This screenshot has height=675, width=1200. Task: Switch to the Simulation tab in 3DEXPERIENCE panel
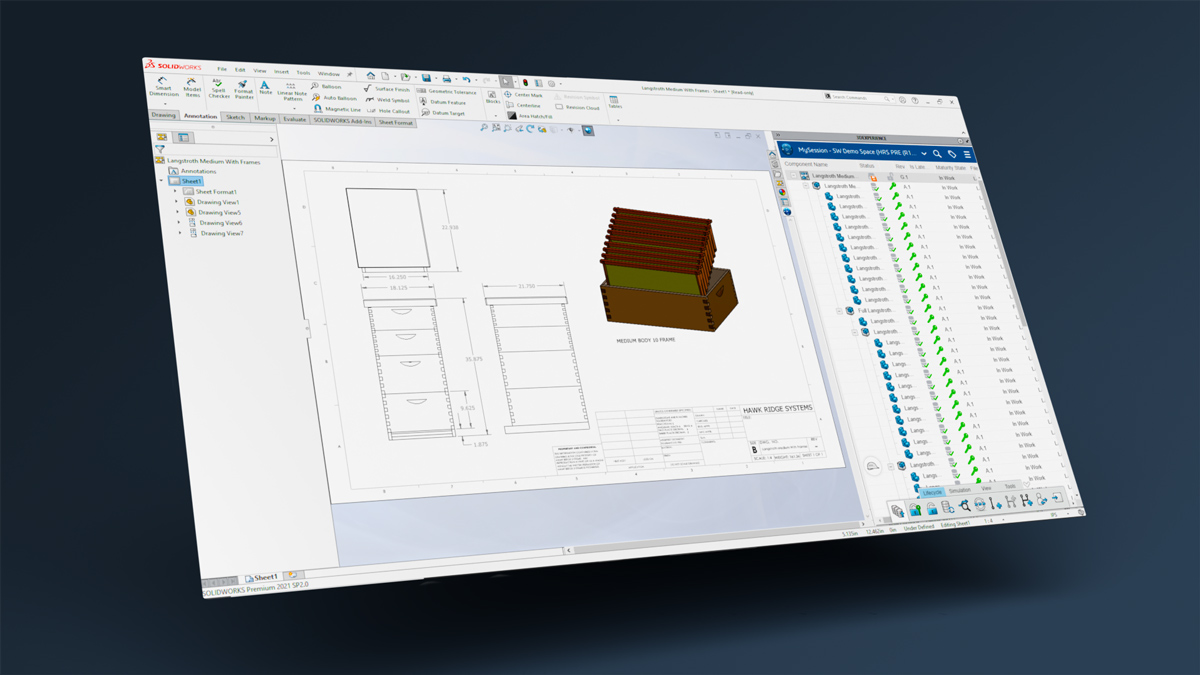(x=960, y=490)
